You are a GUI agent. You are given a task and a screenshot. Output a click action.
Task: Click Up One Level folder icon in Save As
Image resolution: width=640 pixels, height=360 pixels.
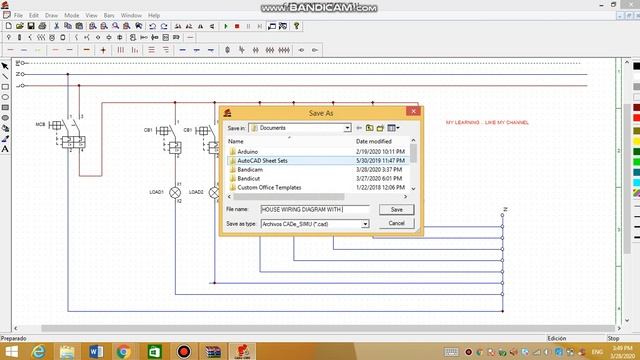[369, 128]
